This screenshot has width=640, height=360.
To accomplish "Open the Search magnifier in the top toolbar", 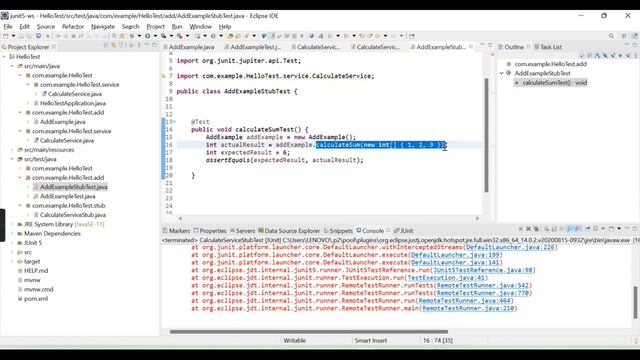I will point(611,36).
